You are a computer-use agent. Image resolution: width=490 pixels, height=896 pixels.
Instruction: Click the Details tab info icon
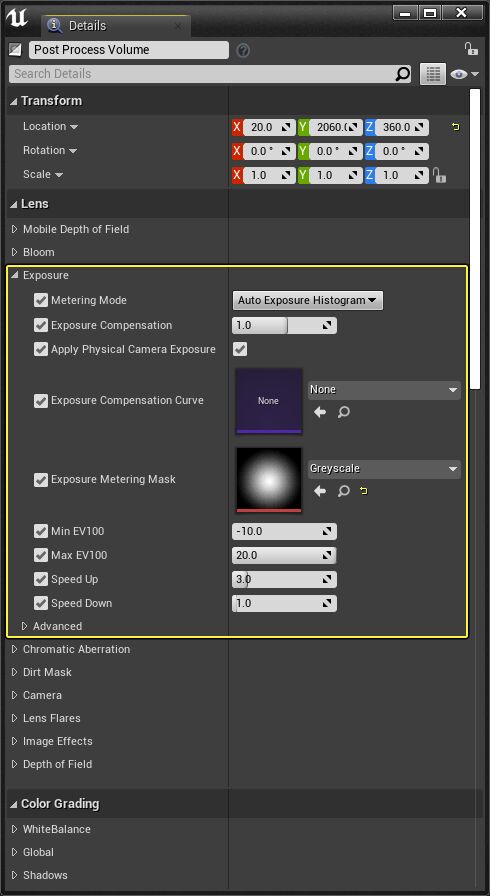55,26
